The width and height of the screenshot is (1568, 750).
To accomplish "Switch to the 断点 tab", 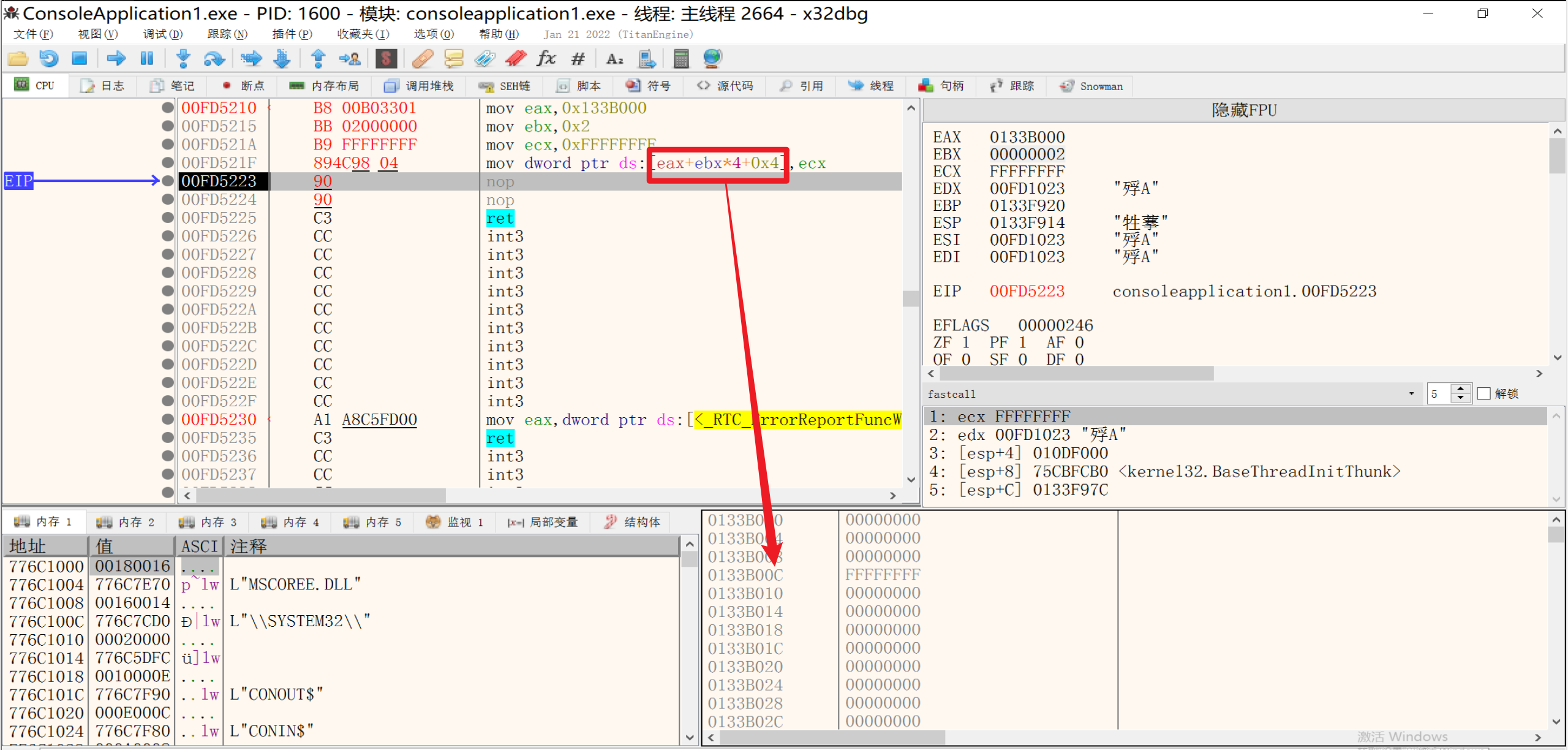I will 243,86.
